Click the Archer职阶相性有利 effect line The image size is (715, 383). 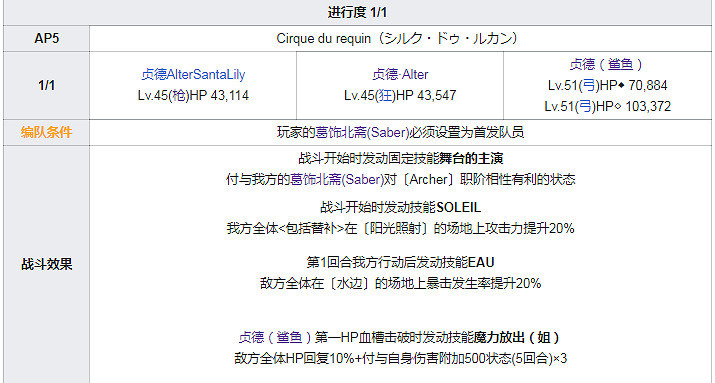point(400,179)
